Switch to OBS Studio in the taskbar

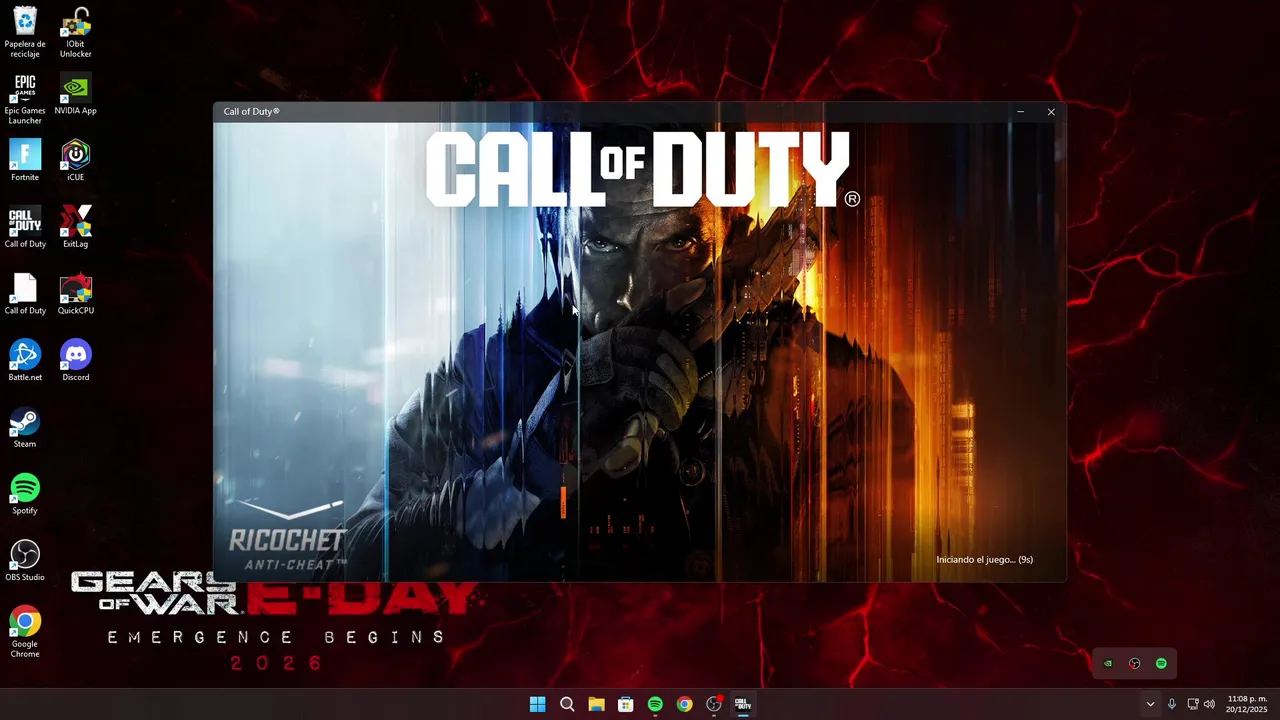pos(714,704)
